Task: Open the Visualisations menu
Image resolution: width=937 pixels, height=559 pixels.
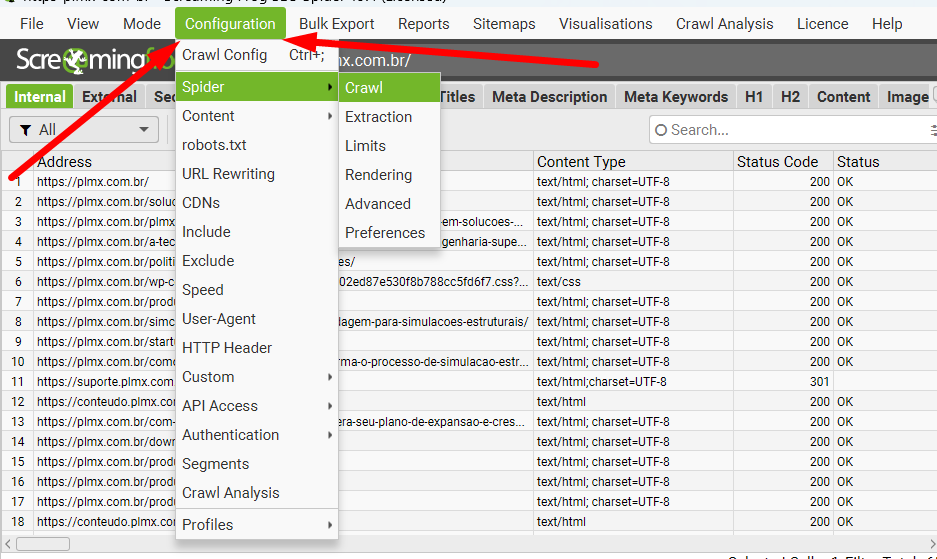Action: pos(605,24)
